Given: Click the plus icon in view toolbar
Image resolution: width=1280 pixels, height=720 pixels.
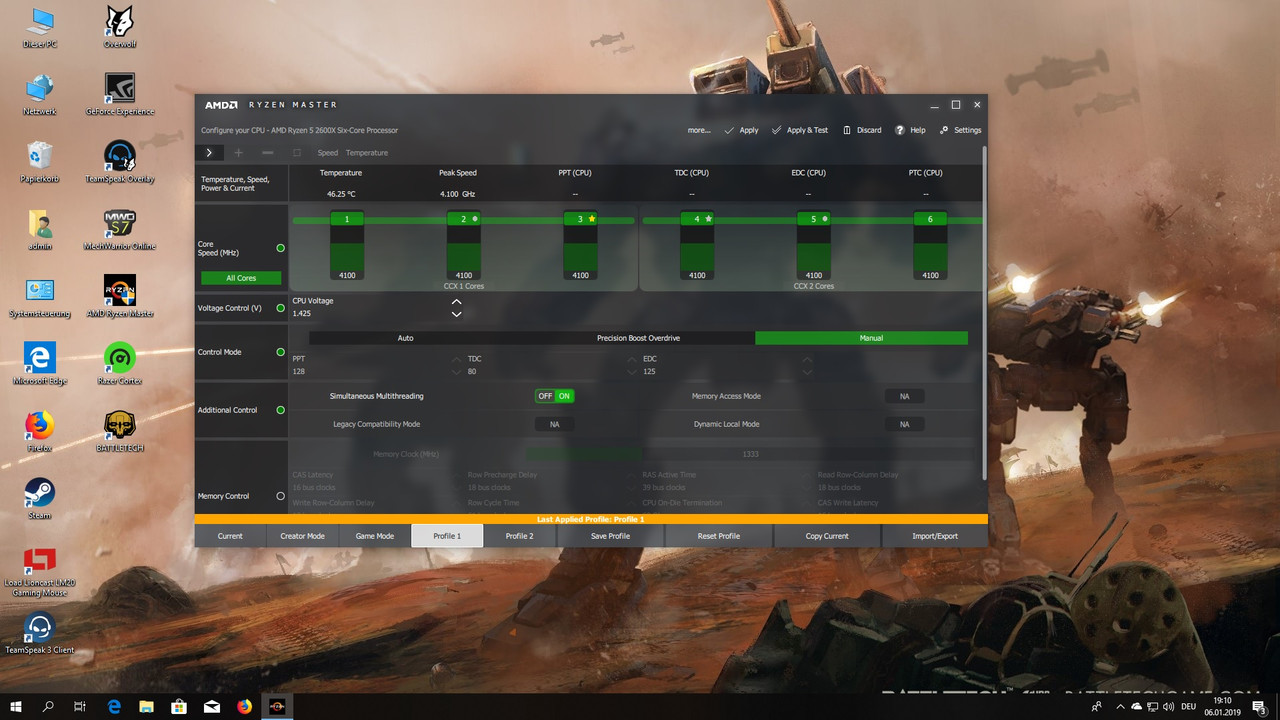Looking at the screenshot, I should [238, 153].
